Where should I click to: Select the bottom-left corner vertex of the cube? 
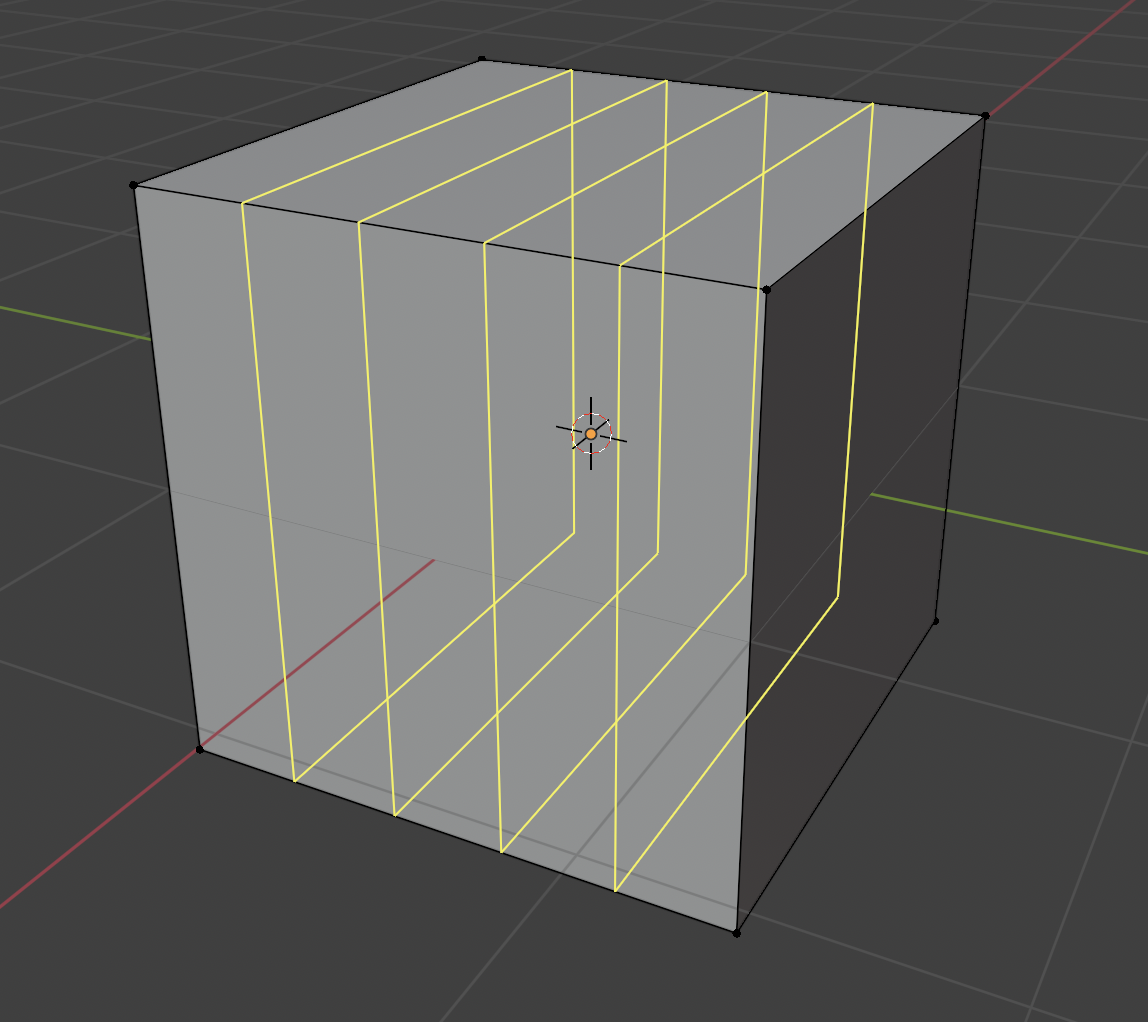coord(200,749)
